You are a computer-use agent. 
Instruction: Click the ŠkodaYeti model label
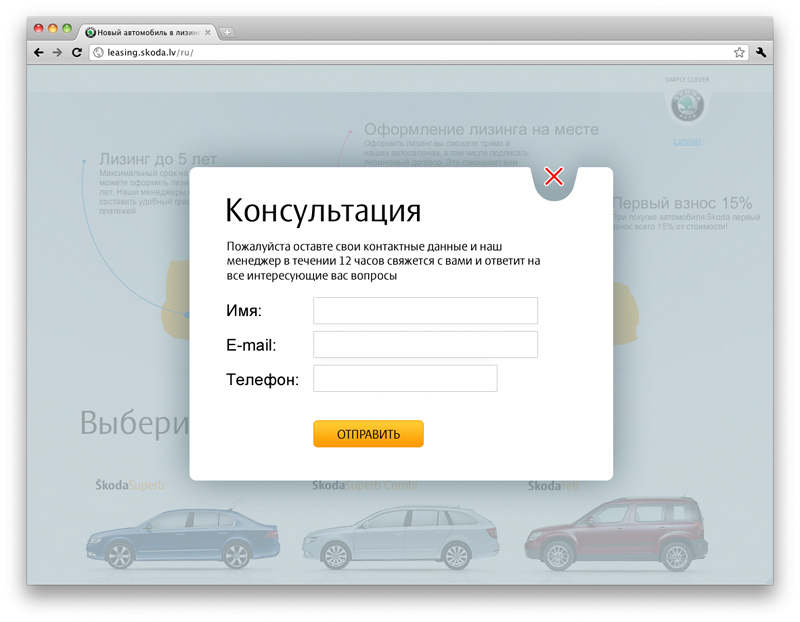coord(553,486)
